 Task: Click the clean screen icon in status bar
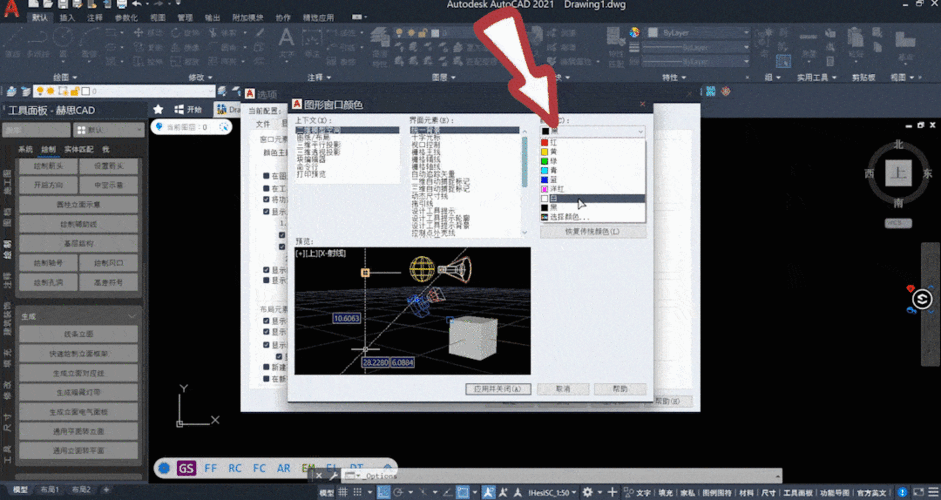click(919, 493)
